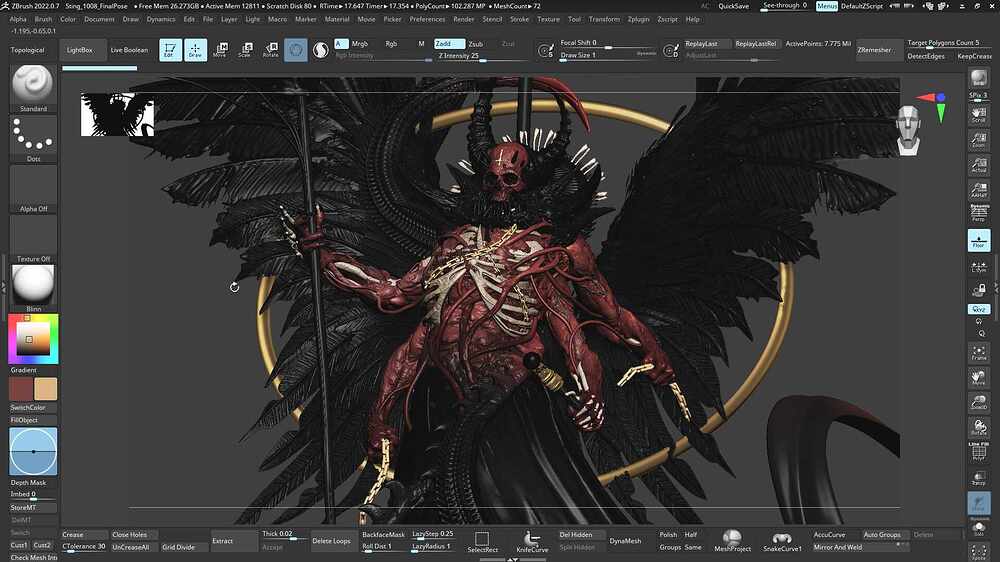
Task: Toggle Persp perspective view
Action: point(978,214)
